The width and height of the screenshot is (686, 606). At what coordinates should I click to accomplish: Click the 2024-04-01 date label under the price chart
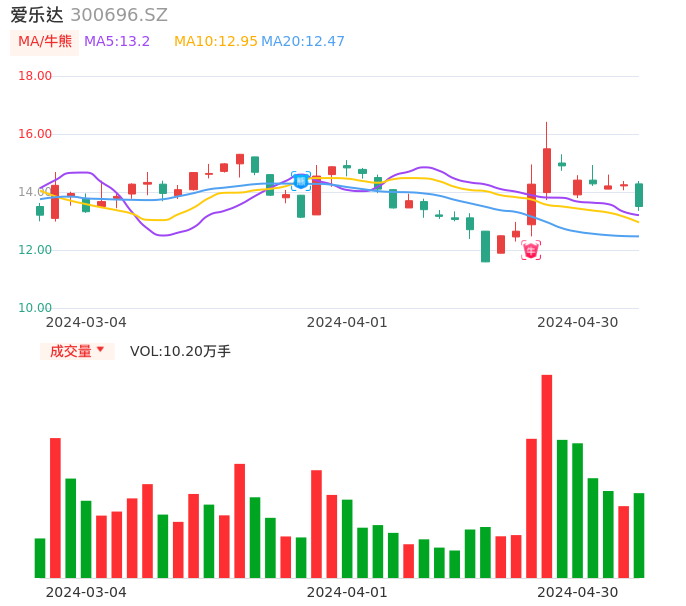click(x=347, y=322)
